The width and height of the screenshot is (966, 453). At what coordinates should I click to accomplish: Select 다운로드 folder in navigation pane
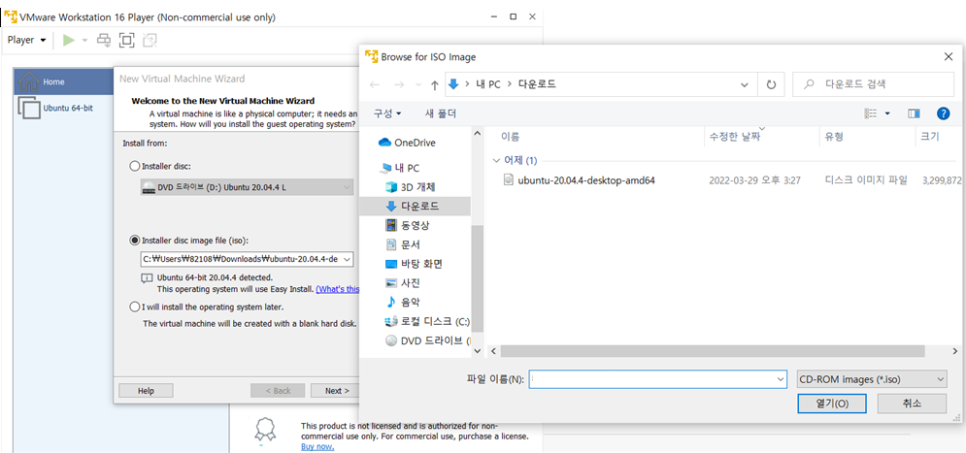(x=413, y=206)
